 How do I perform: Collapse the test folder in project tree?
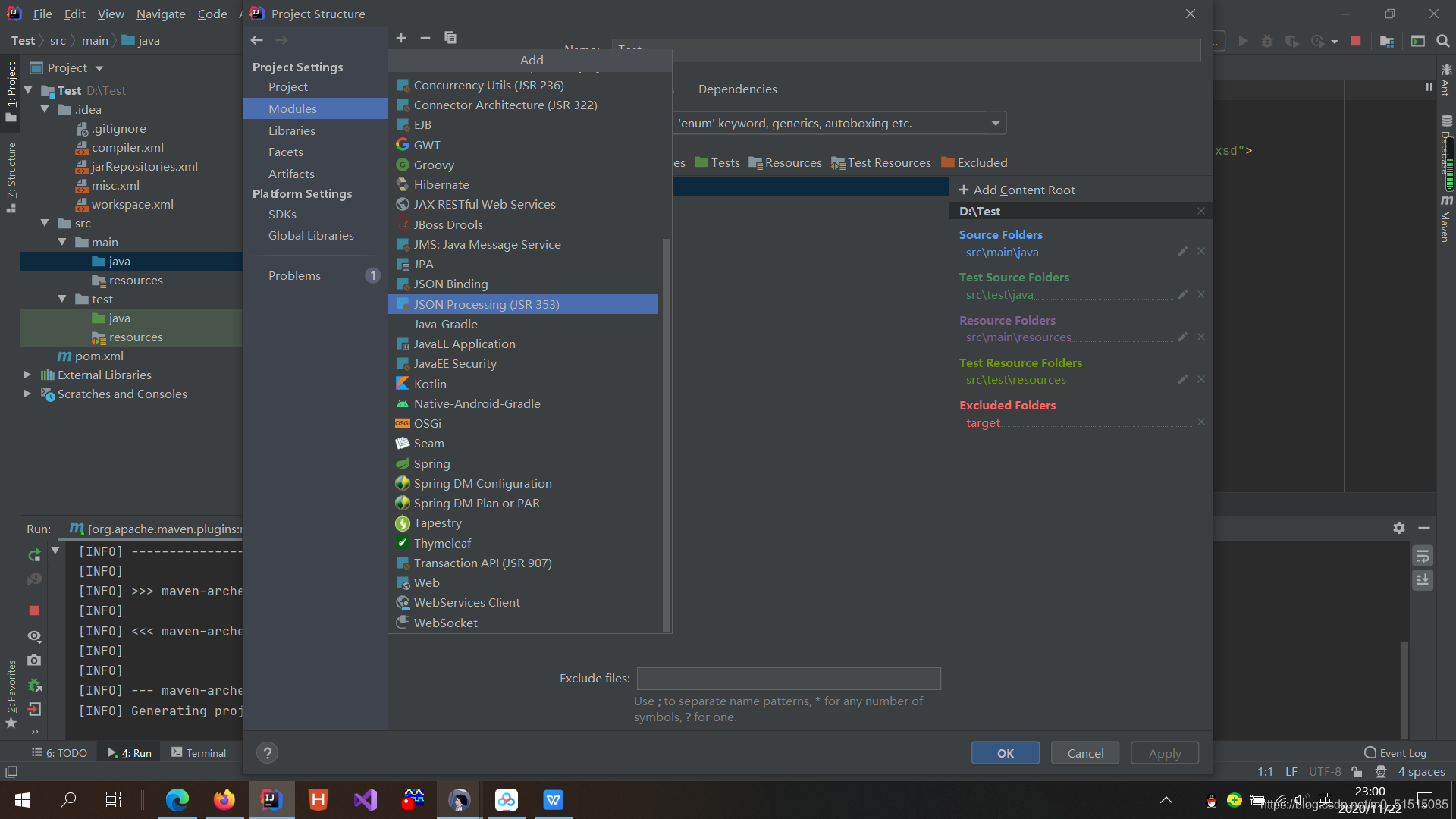click(62, 299)
